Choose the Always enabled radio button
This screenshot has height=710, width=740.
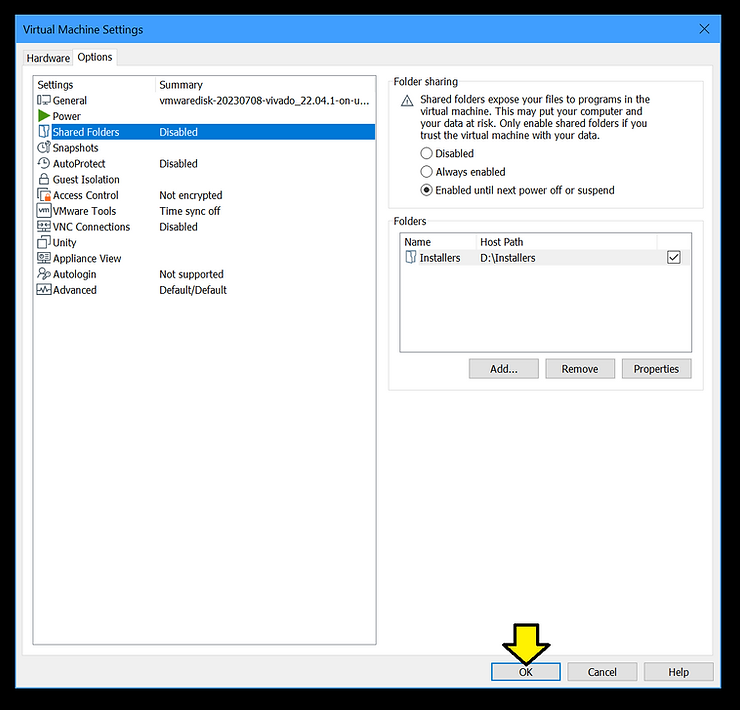[x=427, y=172]
